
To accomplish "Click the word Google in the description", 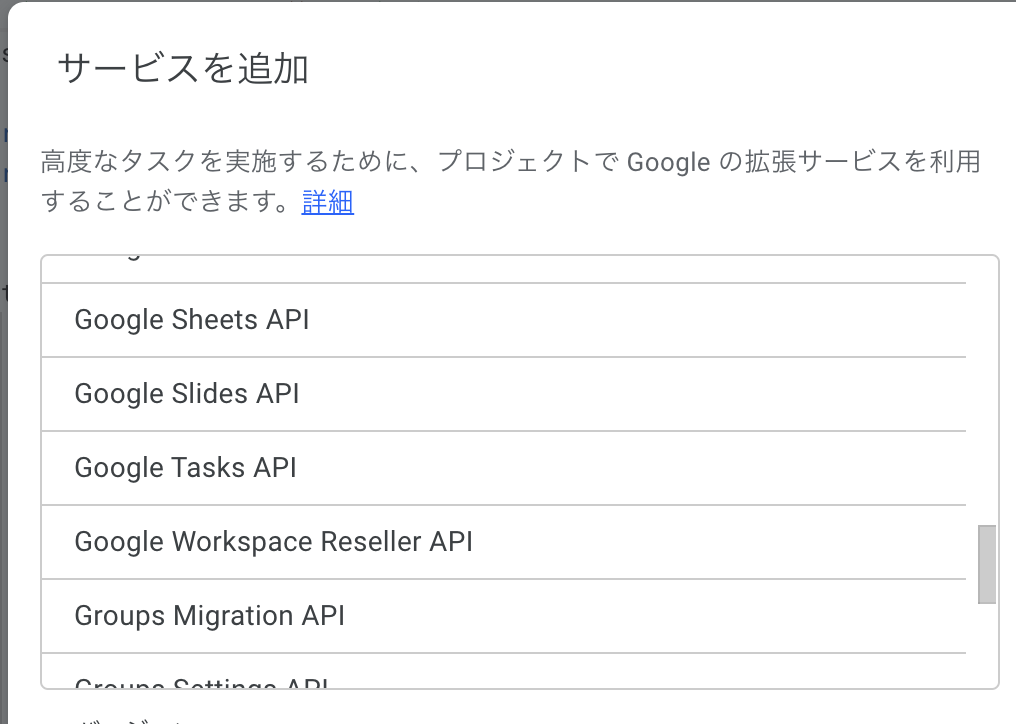I will click(668, 161).
